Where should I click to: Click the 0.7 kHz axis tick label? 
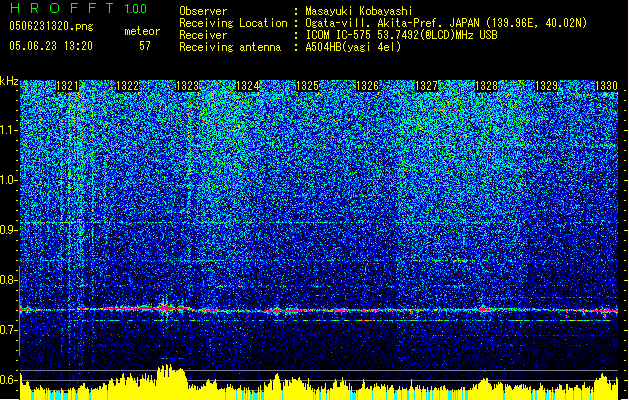click(9, 330)
